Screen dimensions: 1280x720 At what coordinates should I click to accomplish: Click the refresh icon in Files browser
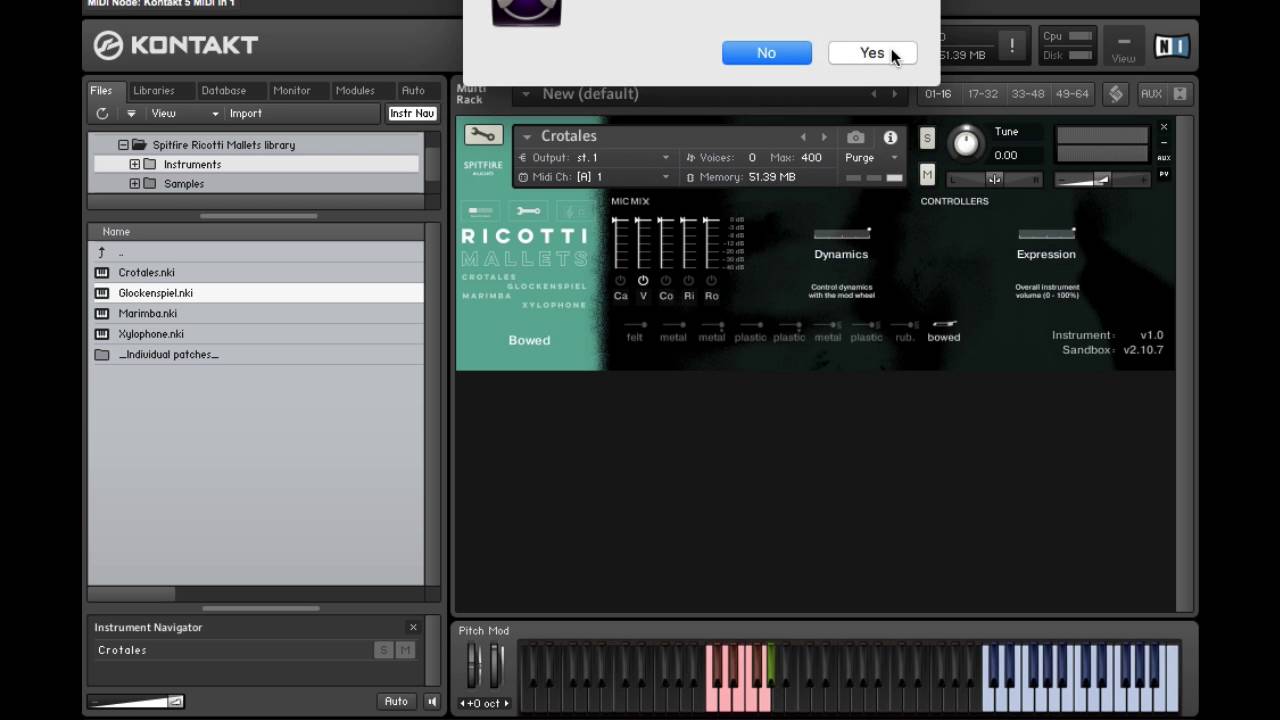[x=102, y=114]
